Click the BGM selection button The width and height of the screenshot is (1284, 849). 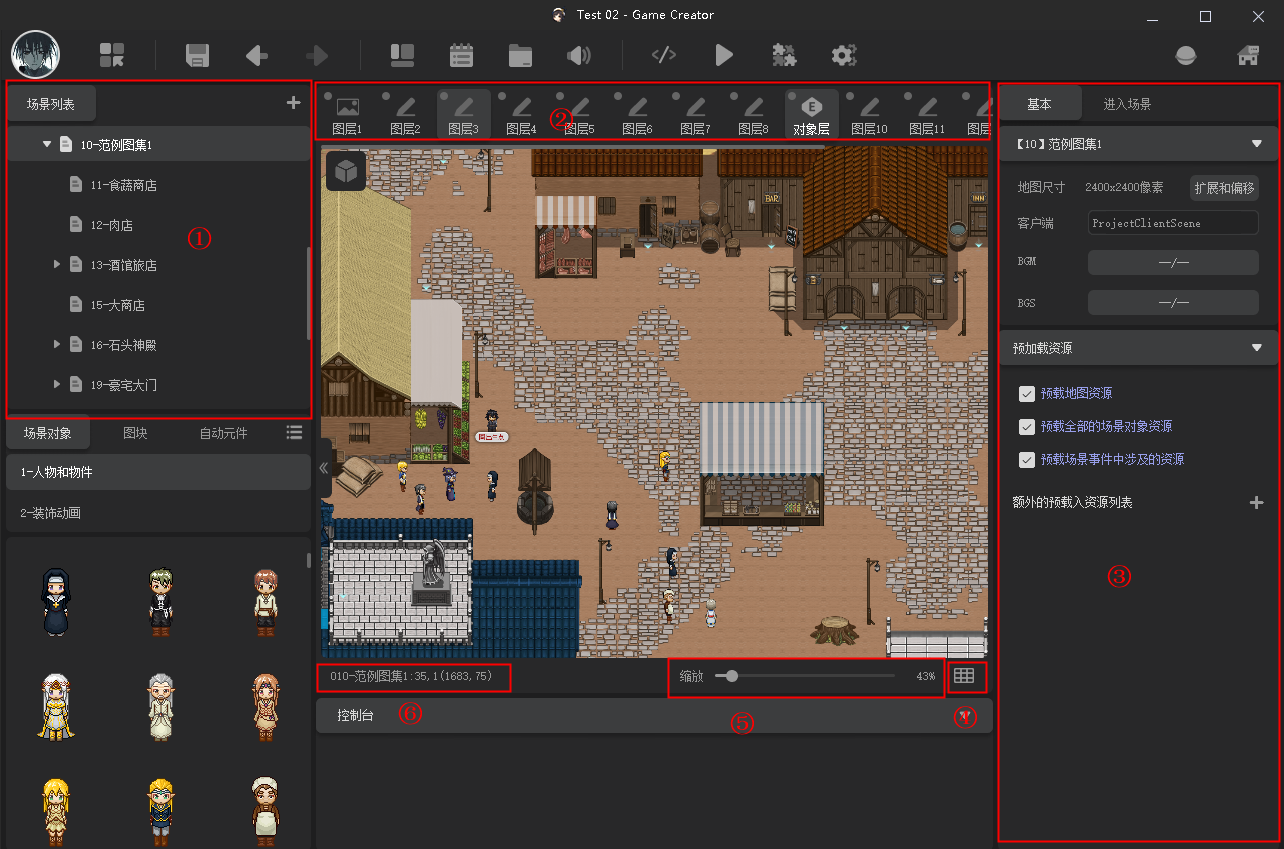tap(1173, 263)
